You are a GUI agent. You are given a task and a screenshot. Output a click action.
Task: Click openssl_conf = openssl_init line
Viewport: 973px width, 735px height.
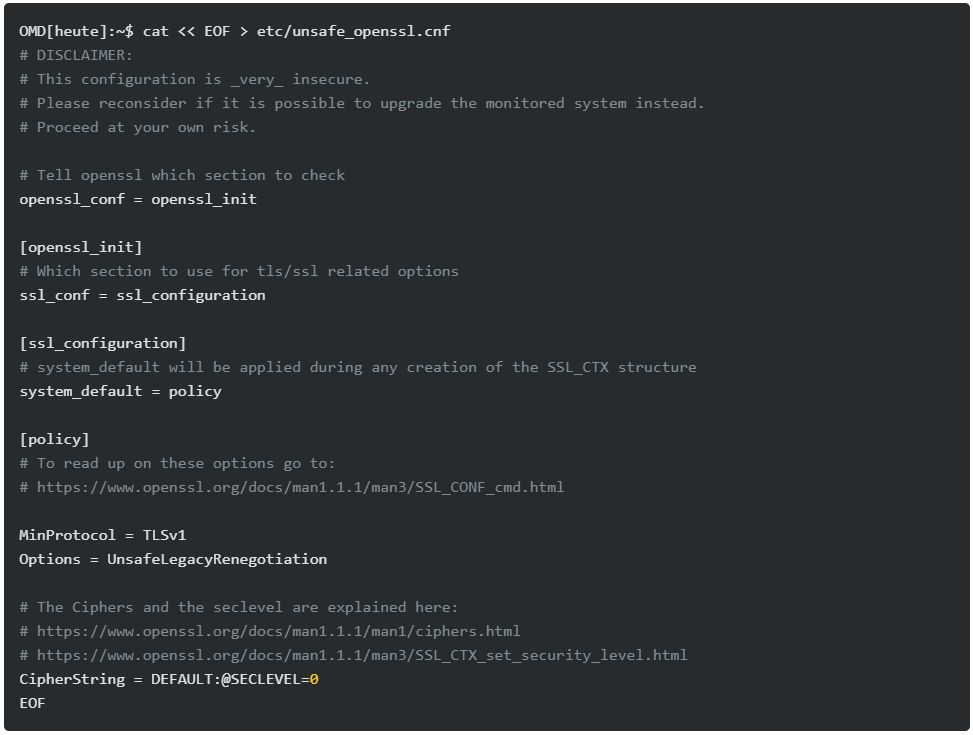138,199
